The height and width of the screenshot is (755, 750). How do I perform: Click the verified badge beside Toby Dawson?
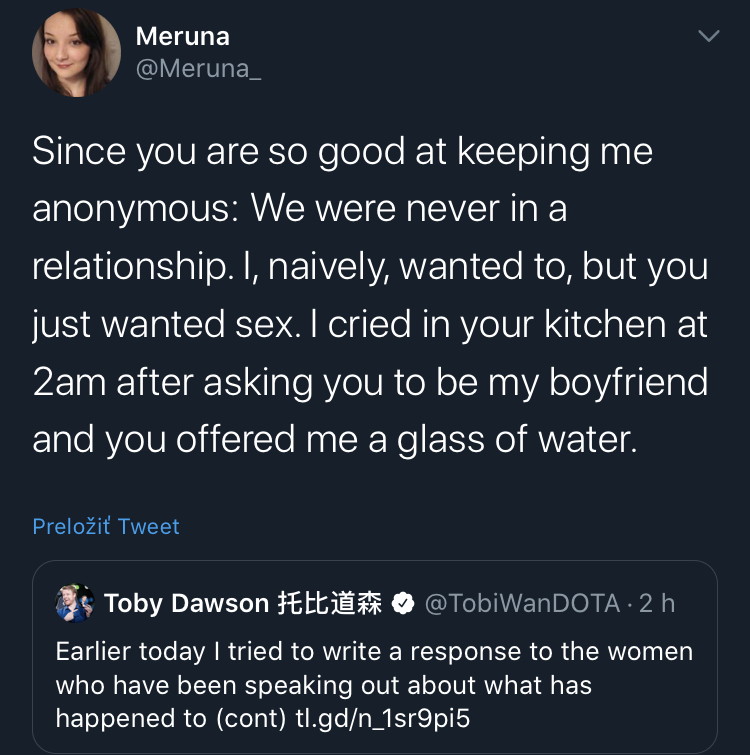(403, 603)
